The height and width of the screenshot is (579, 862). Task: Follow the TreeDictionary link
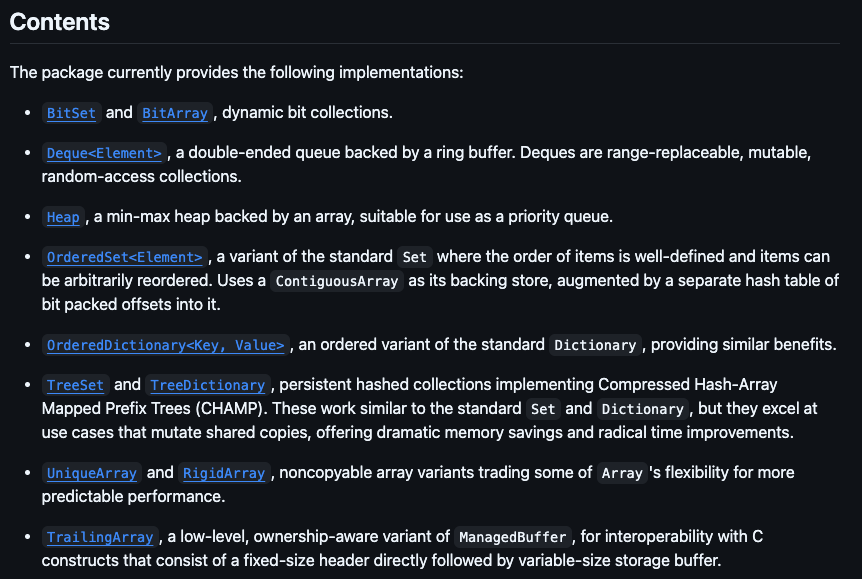tap(208, 385)
